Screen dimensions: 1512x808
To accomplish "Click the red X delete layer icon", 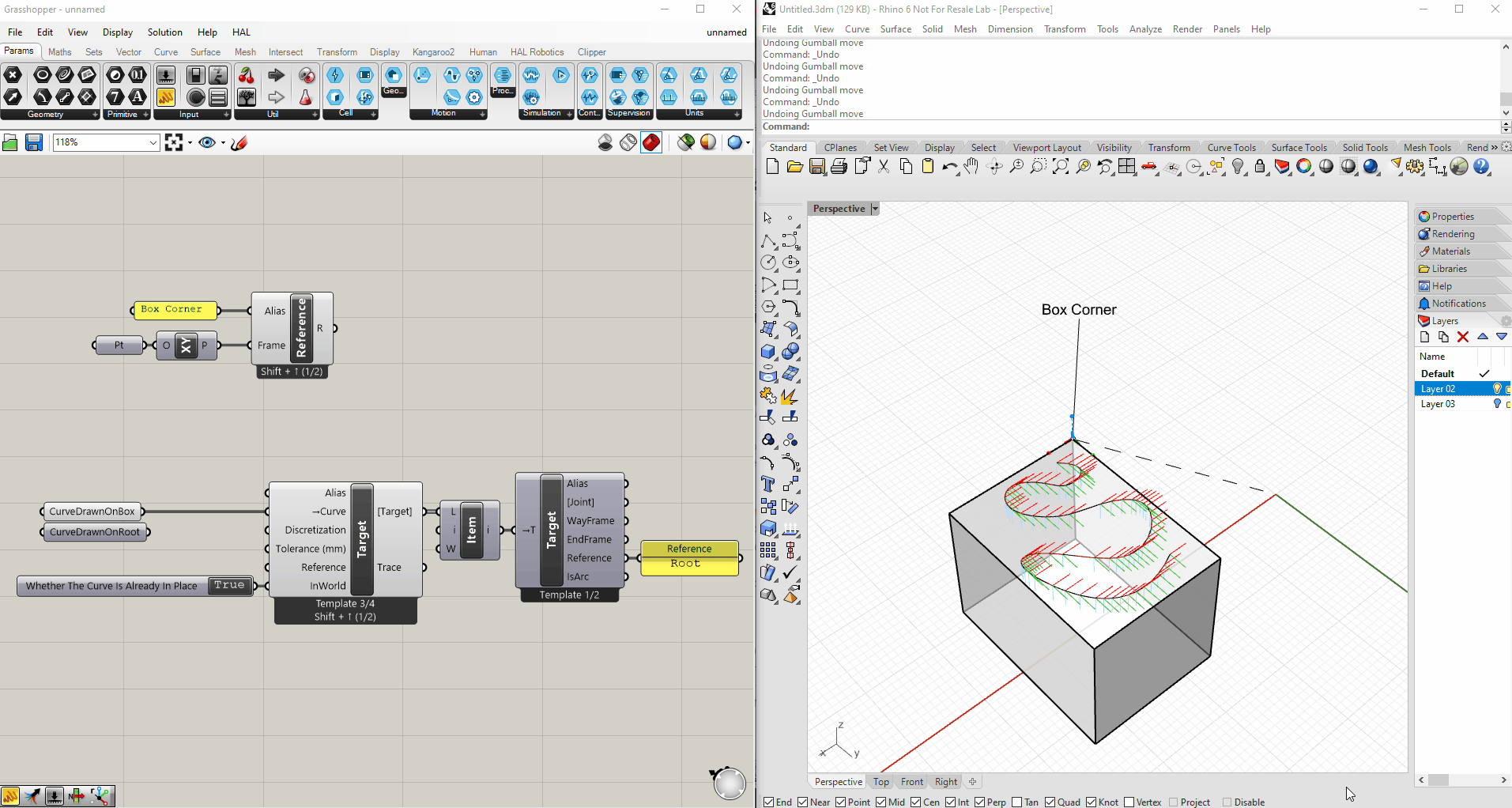I will tap(1463, 338).
